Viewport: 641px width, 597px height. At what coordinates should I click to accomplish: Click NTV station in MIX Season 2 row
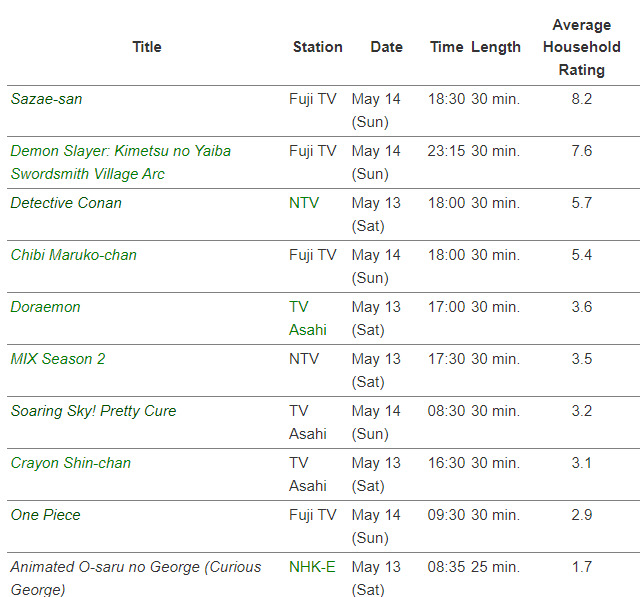pyautogui.click(x=304, y=359)
